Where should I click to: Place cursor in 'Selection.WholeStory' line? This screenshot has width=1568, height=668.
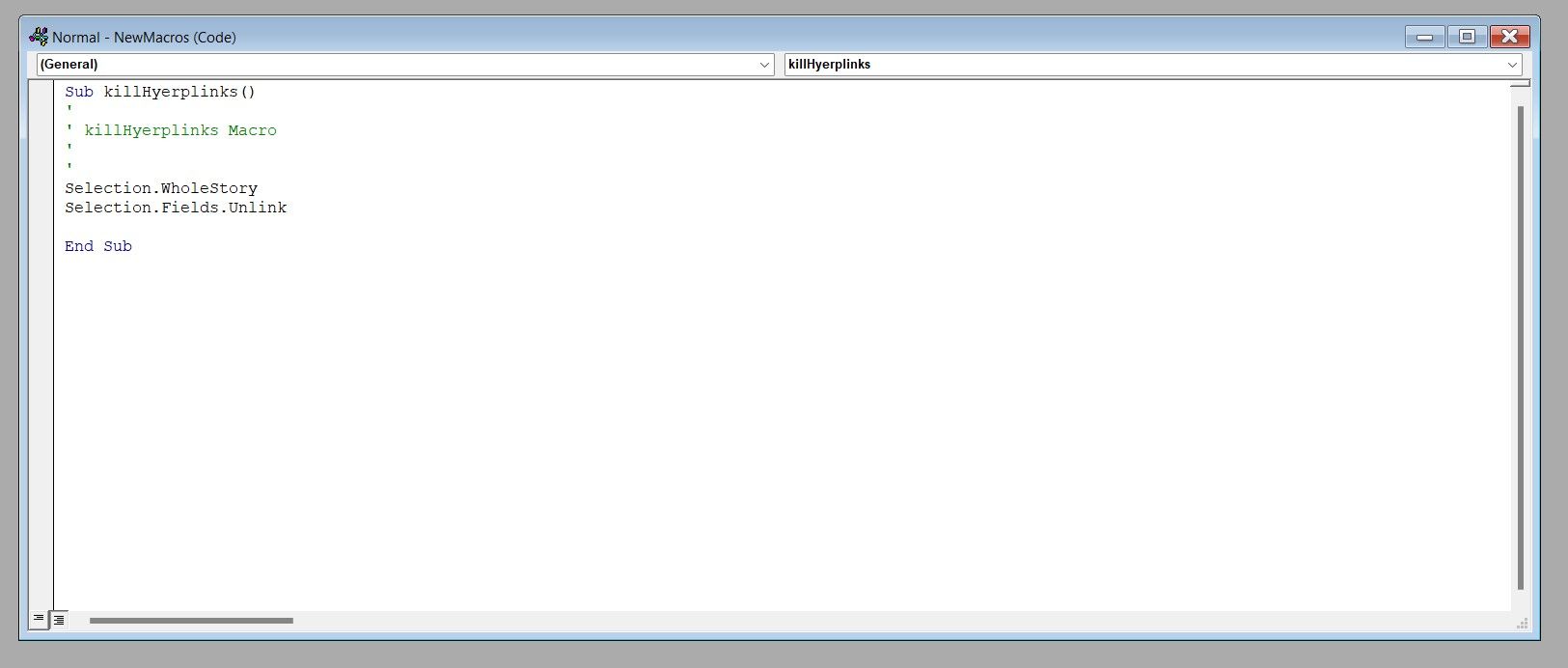click(x=161, y=188)
